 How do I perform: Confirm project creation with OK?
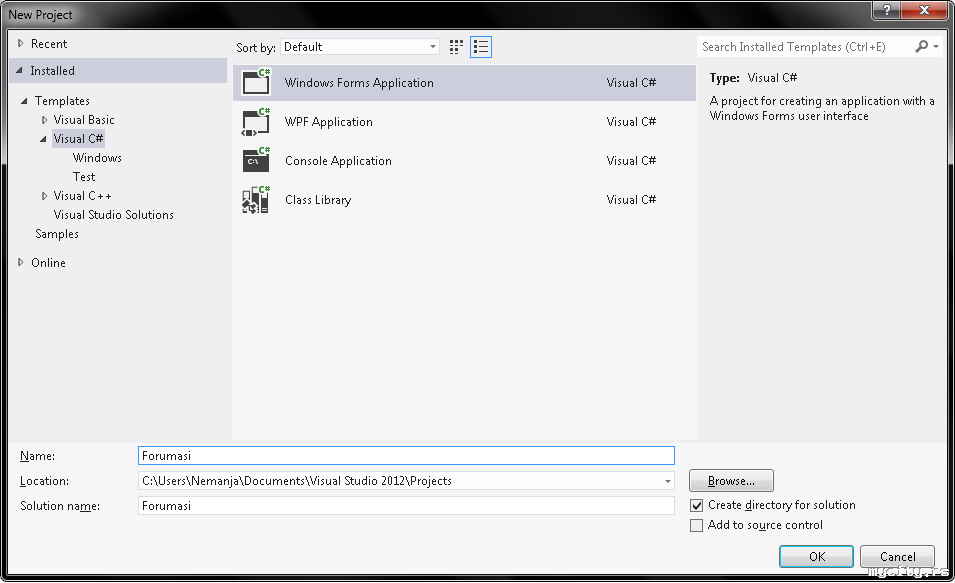[816, 557]
